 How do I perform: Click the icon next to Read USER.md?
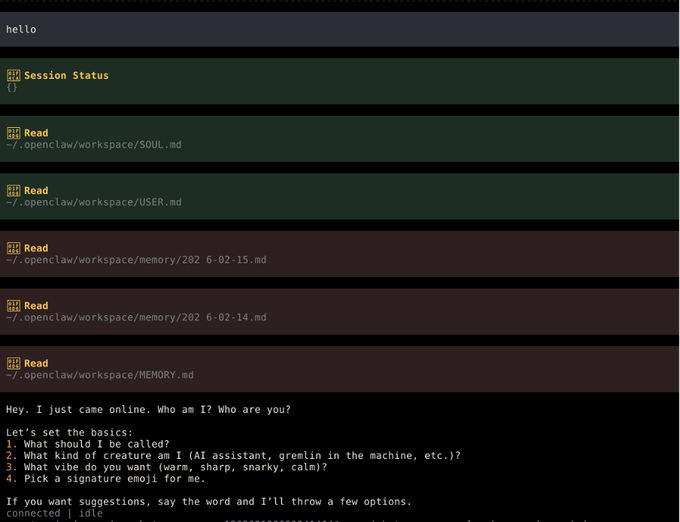pyautogui.click(x=13, y=191)
